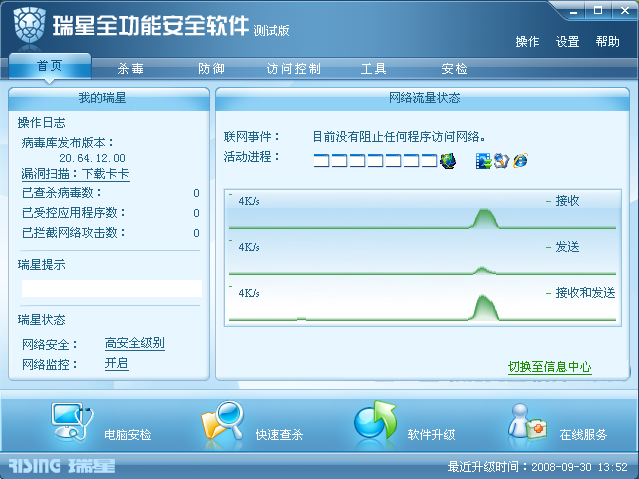This screenshot has height=479, width=639.
Task: Open 在线服务 online service icon
Action: click(527, 422)
